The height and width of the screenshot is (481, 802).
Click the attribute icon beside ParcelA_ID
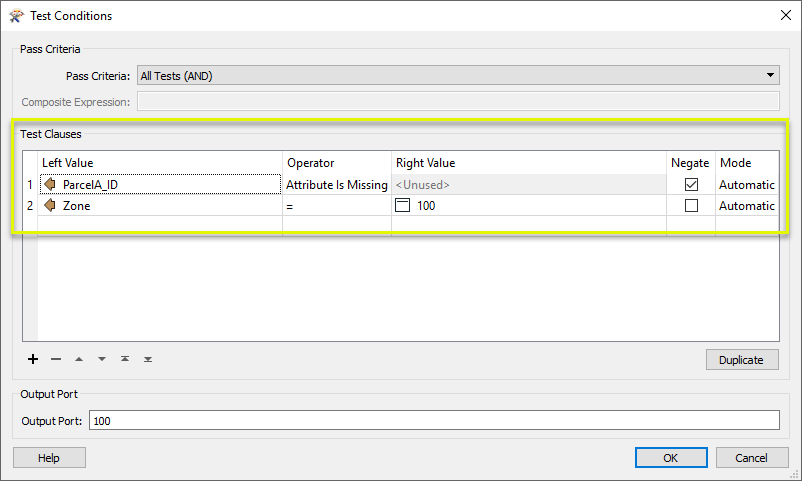(50, 184)
